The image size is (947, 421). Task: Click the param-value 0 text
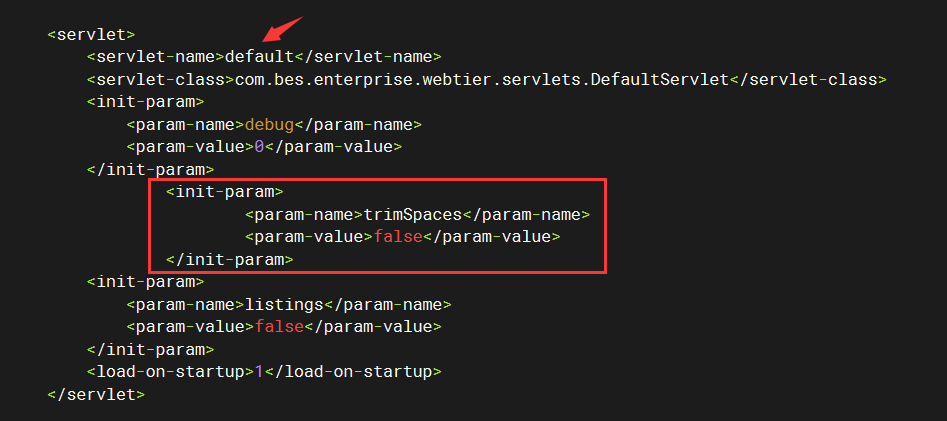point(259,147)
